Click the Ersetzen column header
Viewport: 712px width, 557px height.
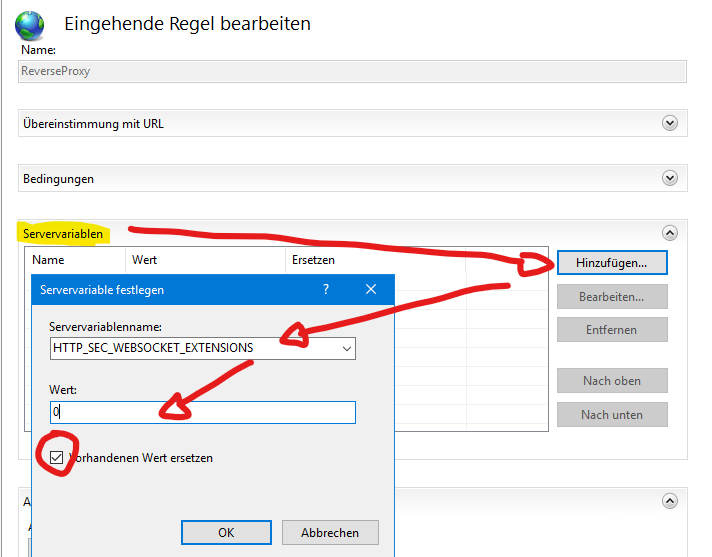[313, 260]
